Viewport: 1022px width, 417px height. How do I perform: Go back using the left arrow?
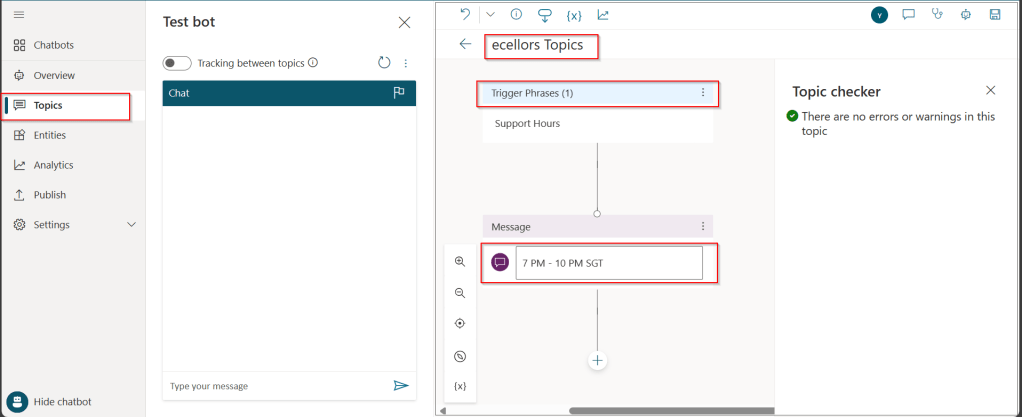[x=465, y=44]
